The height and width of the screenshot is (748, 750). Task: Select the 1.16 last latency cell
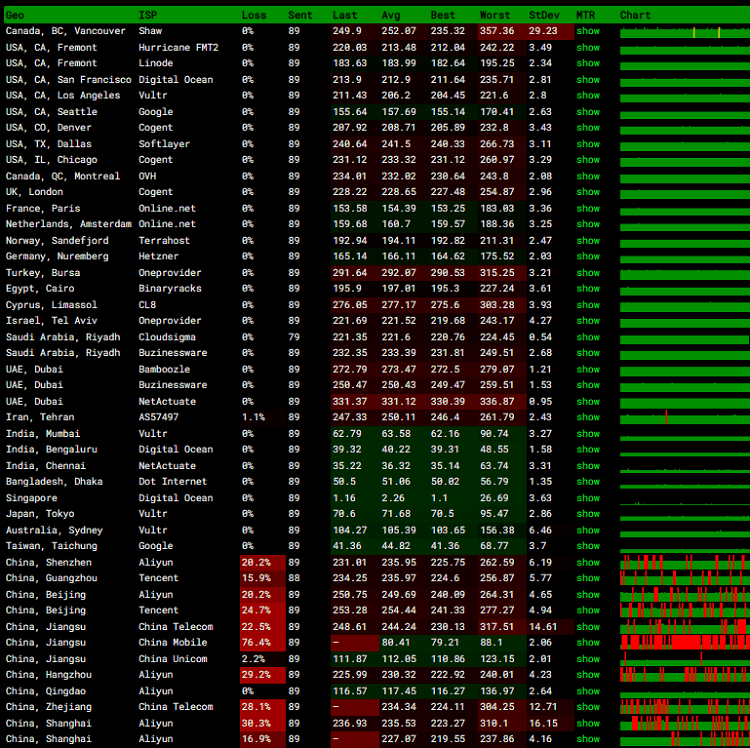click(x=354, y=498)
